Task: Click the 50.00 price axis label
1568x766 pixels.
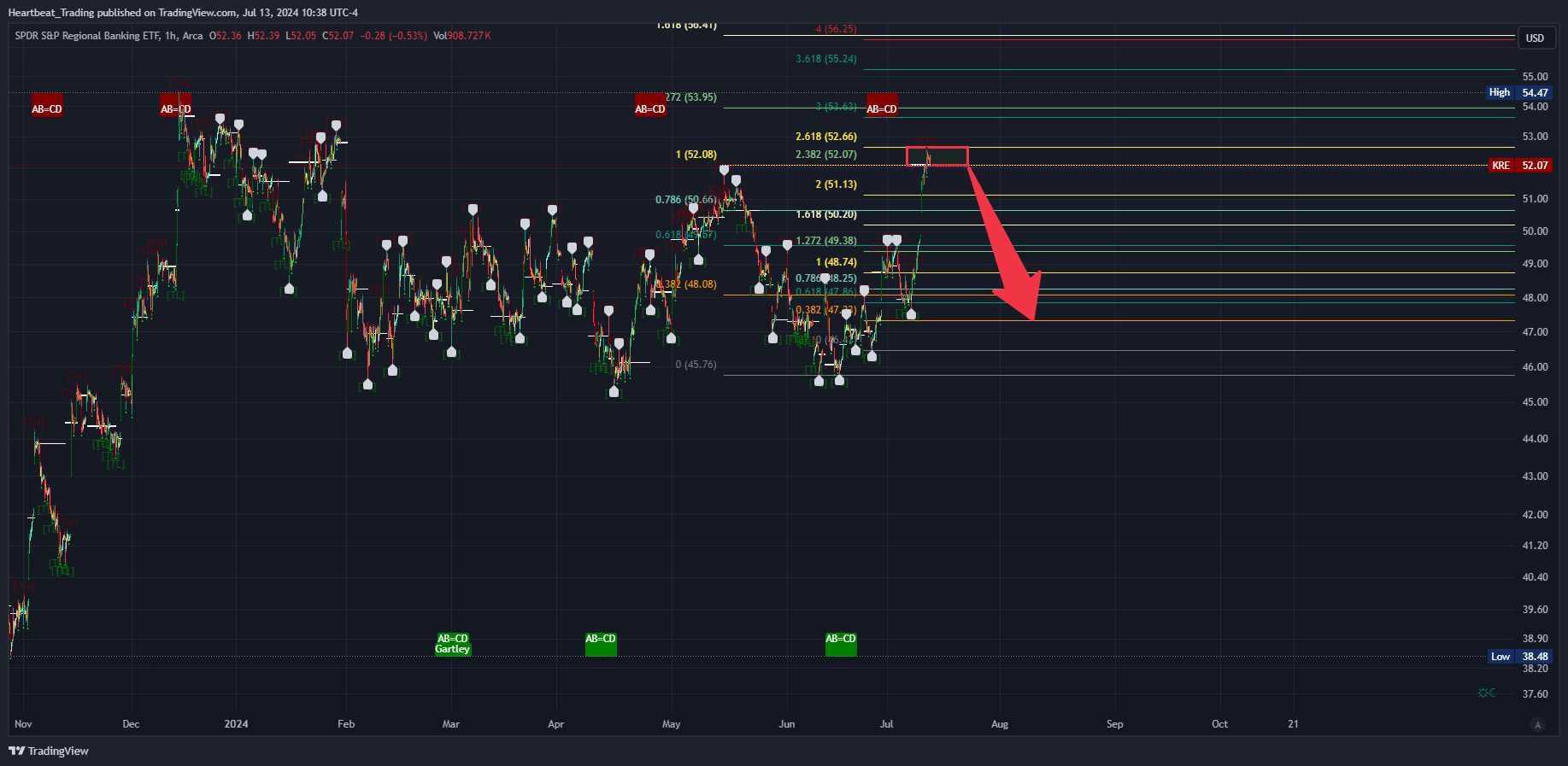Action: pyautogui.click(x=1536, y=231)
